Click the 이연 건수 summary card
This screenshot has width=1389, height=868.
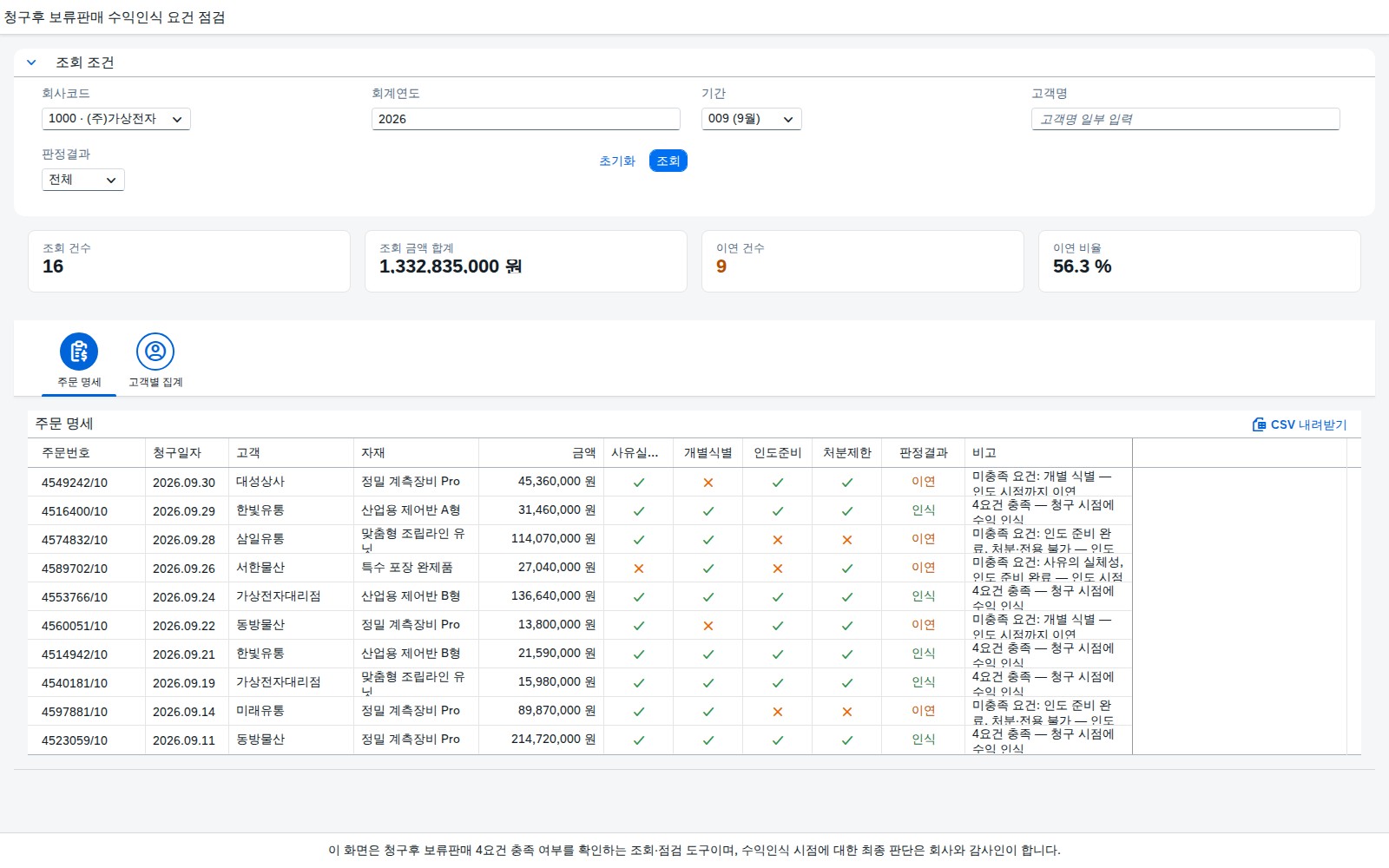click(863, 261)
